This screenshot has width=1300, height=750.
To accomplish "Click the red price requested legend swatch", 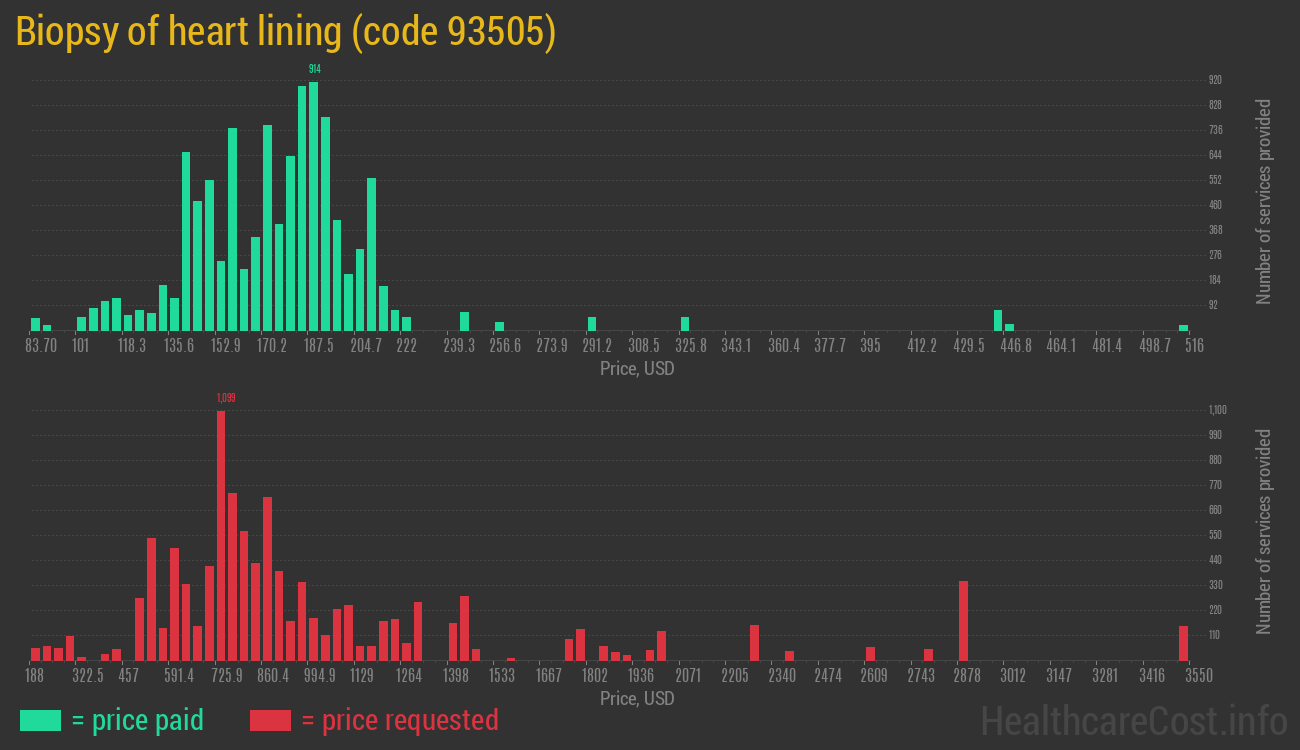I will click(x=270, y=720).
